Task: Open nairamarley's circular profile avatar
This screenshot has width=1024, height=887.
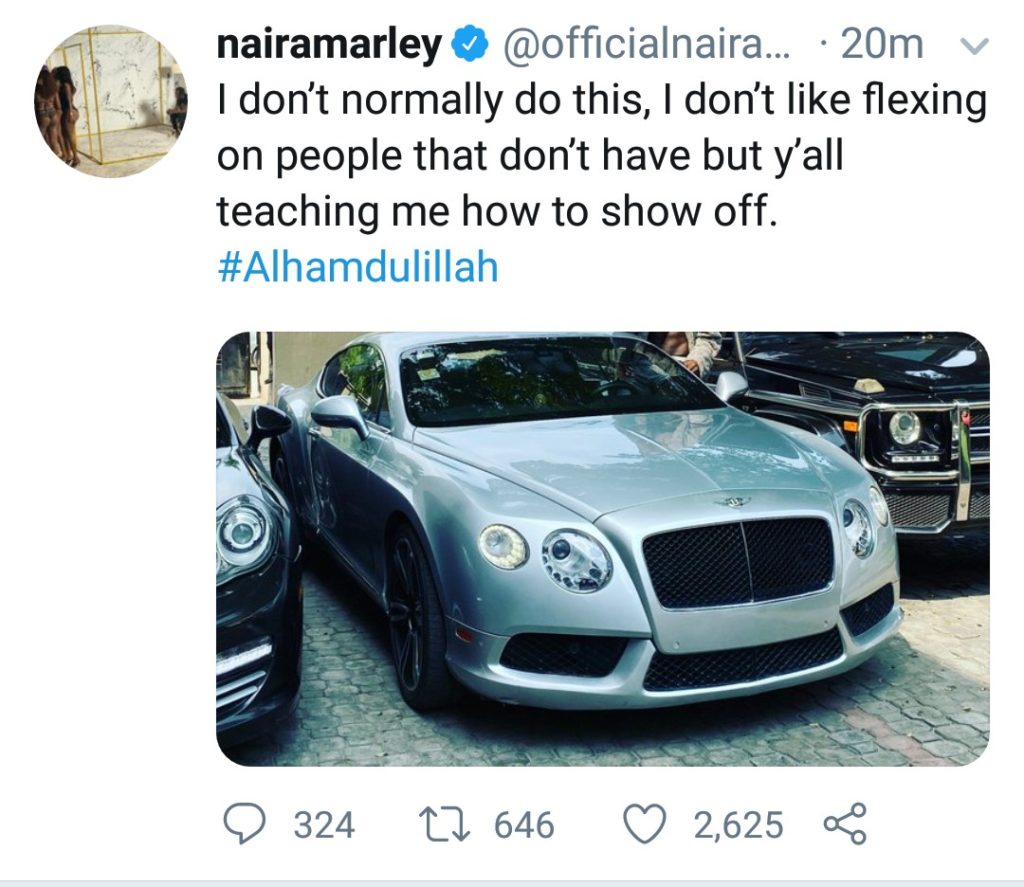Action: point(110,101)
